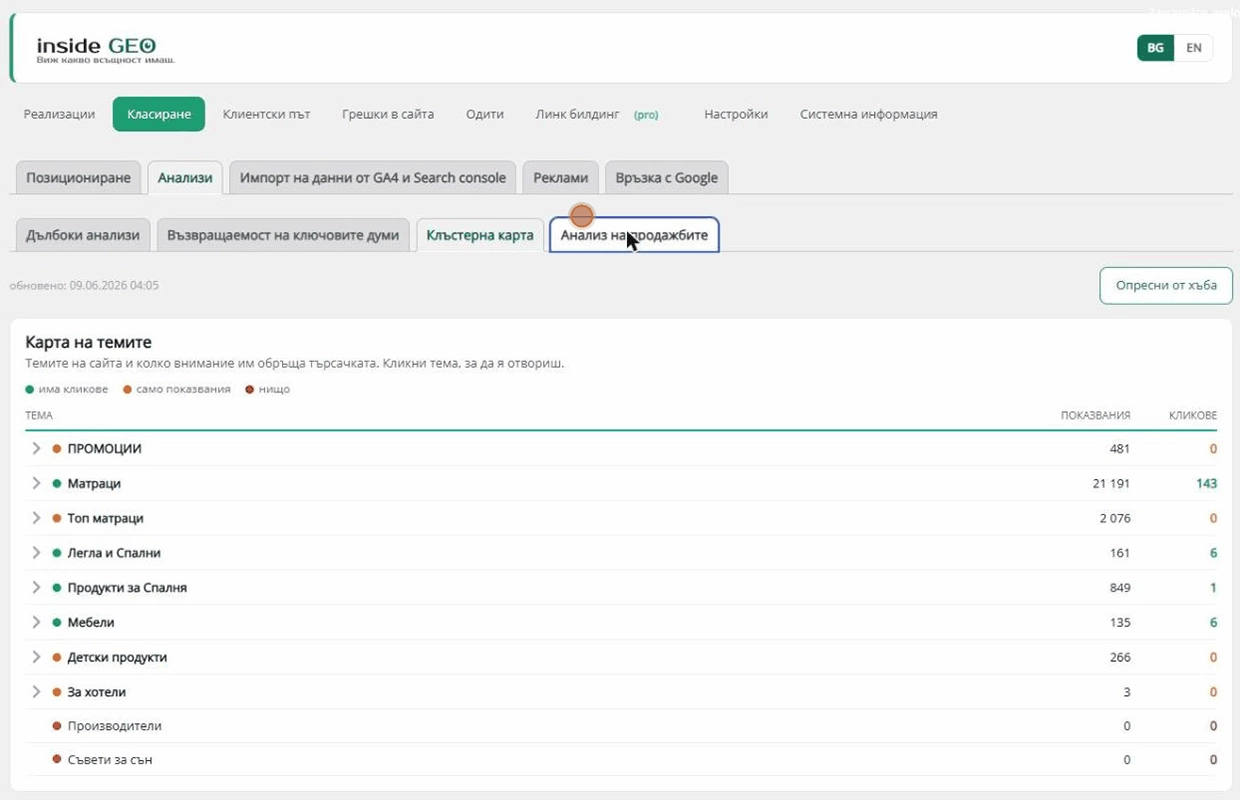Click the 849 impressions value
1240x800 pixels.
point(1120,588)
